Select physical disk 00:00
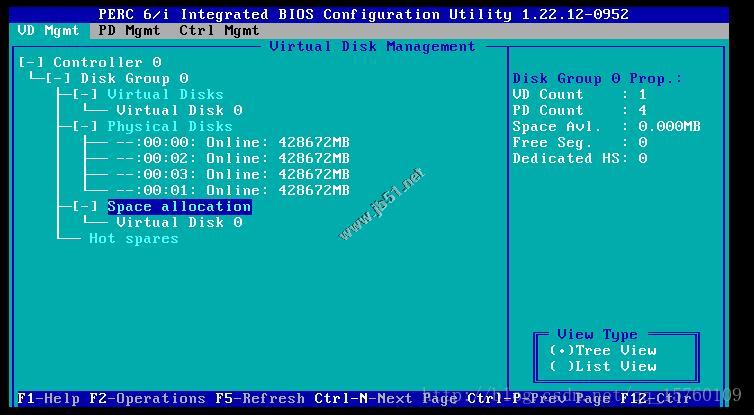Screen dimensions: 754x415 pos(232,142)
